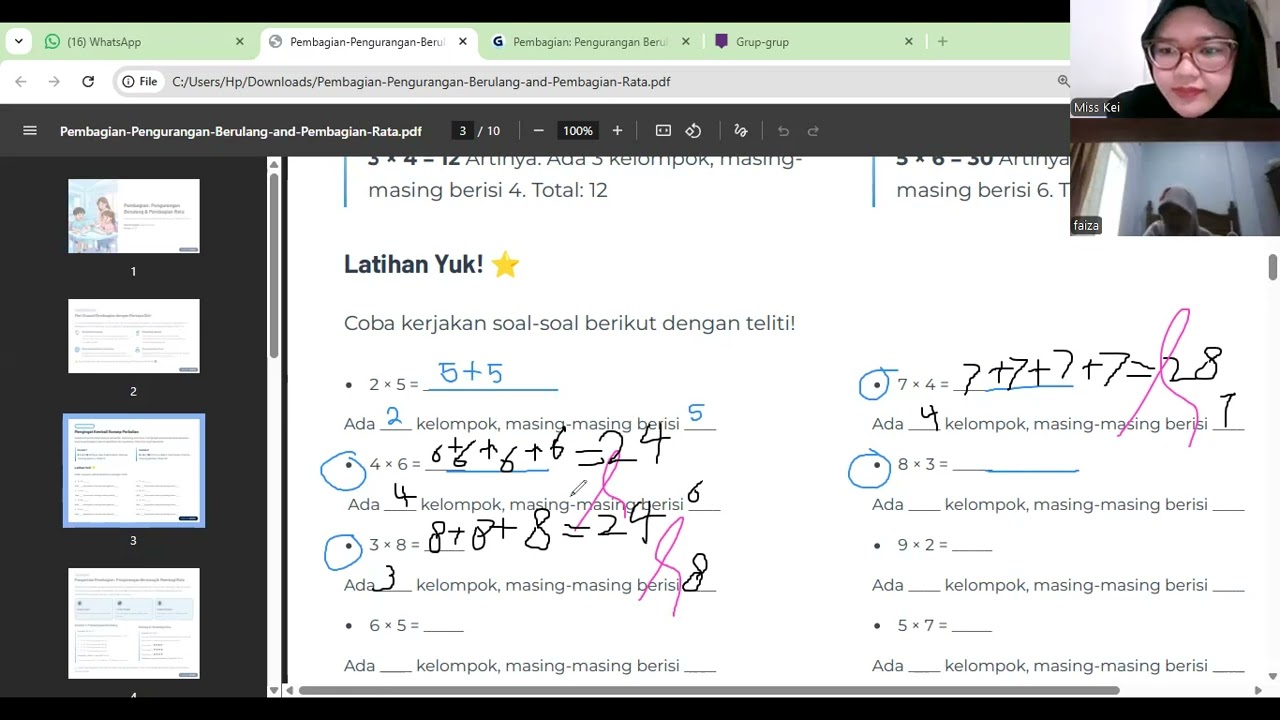Click the zoom magnifier icon in address bar
1280x720 pixels.
point(1063,82)
